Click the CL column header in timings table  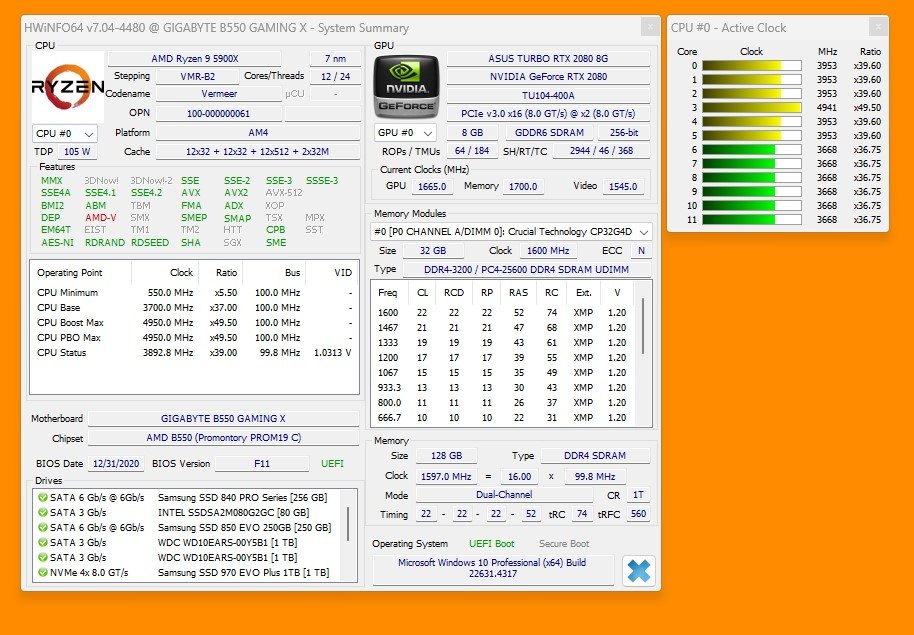pos(423,293)
